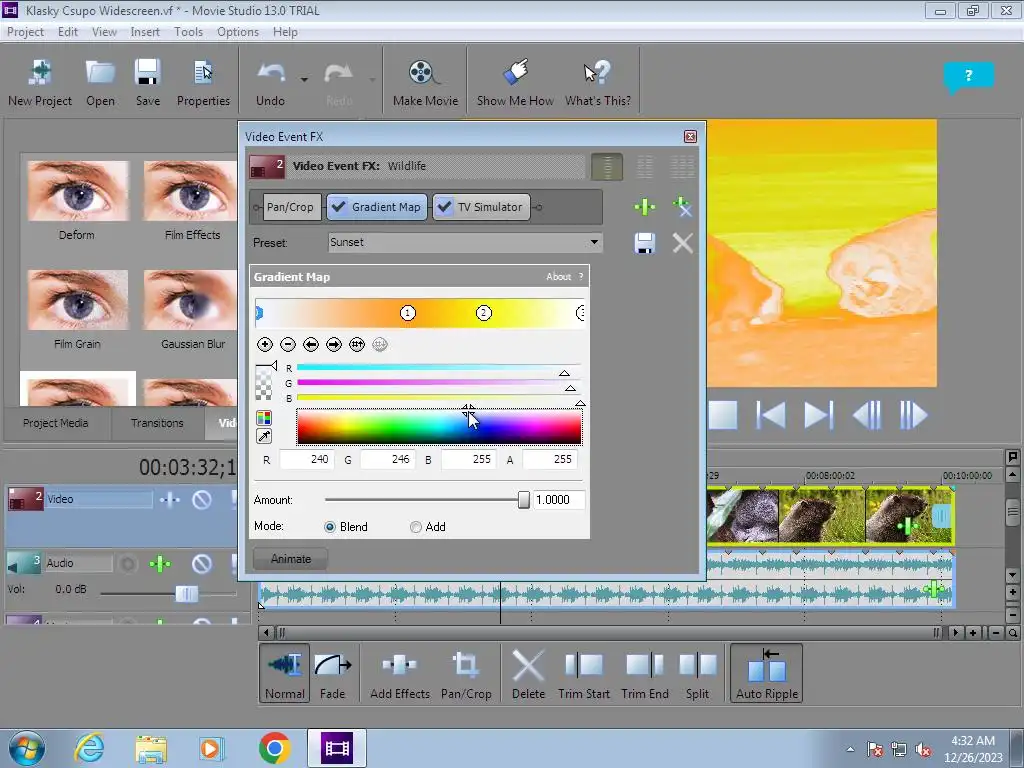Image resolution: width=1024 pixels, height=768 pixels.
Task: Remove the selected plug-in from the chain
Action: (682, 207)
